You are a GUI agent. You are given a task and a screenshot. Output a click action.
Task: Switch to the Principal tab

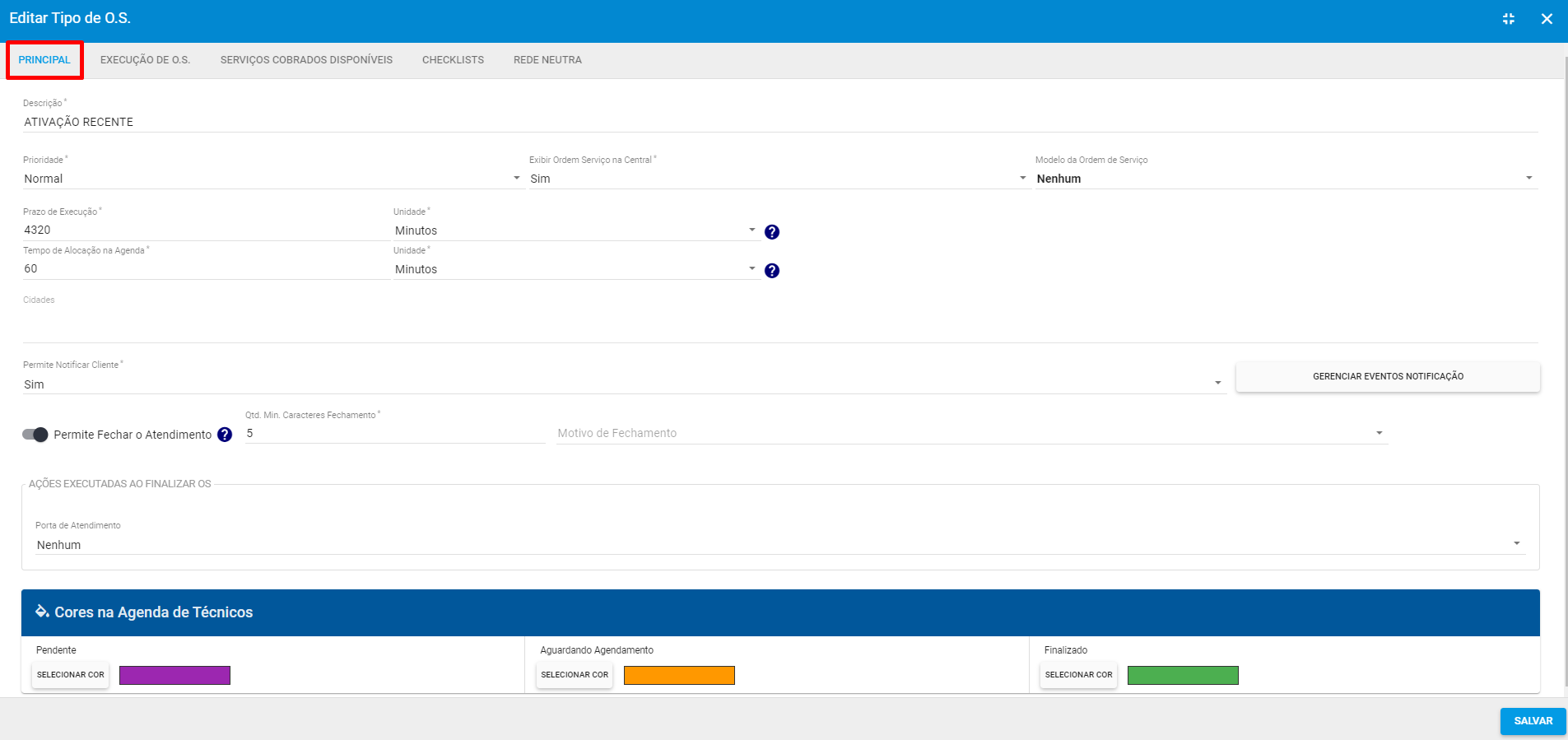pos(44,60)
